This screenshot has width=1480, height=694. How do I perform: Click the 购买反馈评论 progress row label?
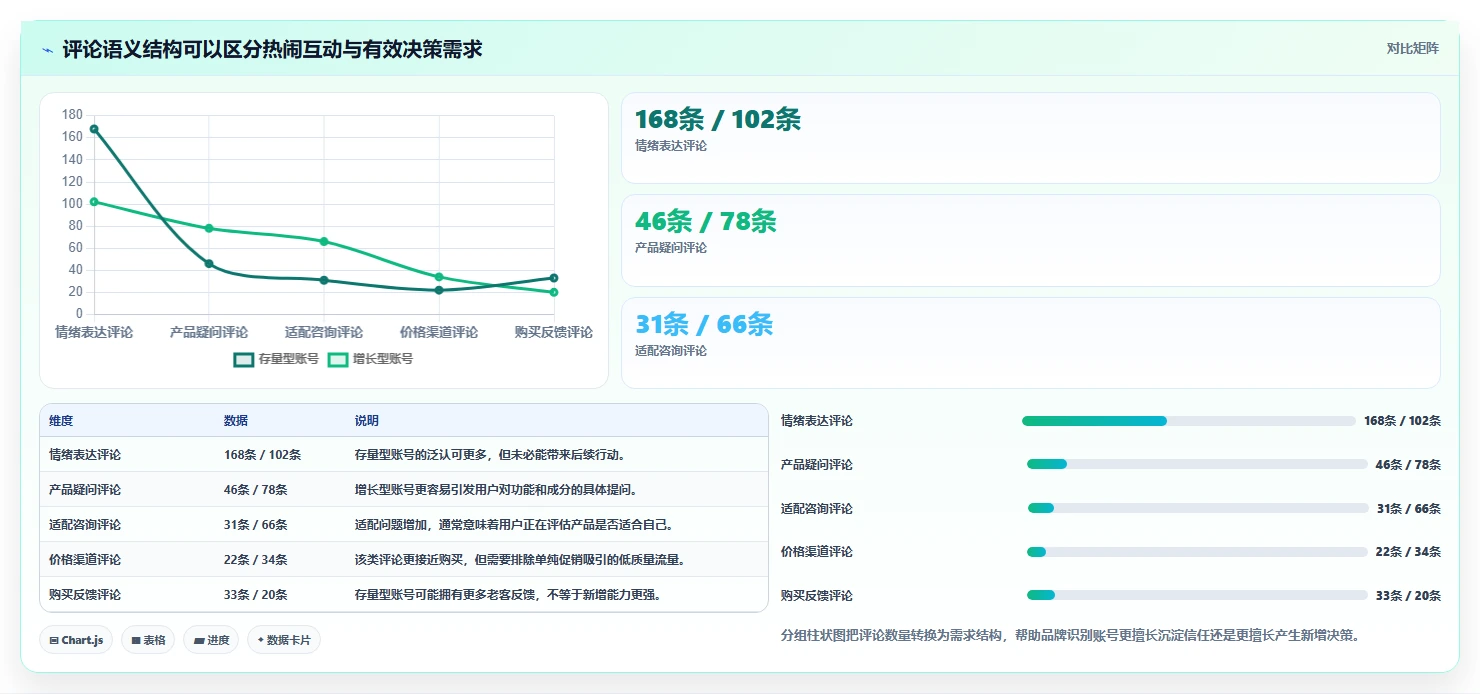coord(817,595)
